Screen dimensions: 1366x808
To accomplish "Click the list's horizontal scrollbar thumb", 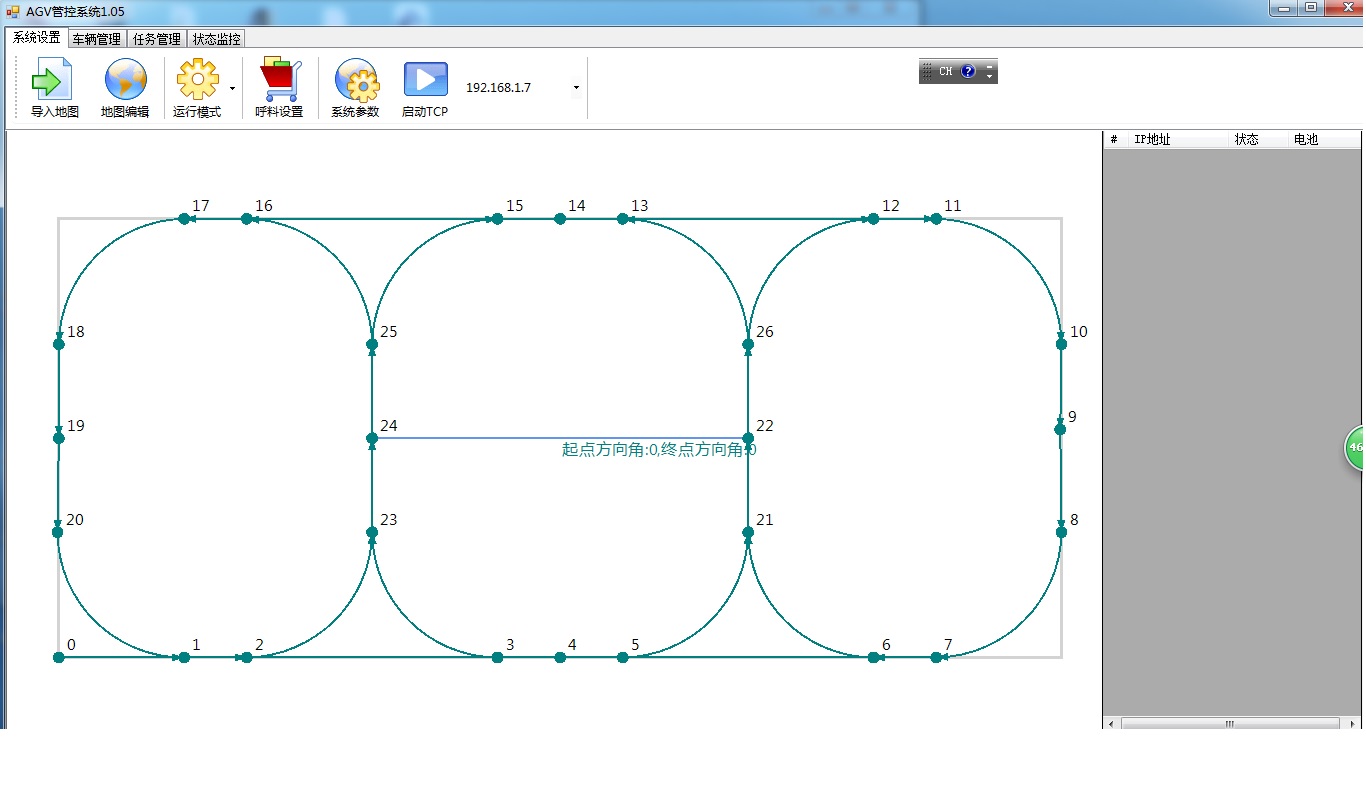I will pos(1230,723).
